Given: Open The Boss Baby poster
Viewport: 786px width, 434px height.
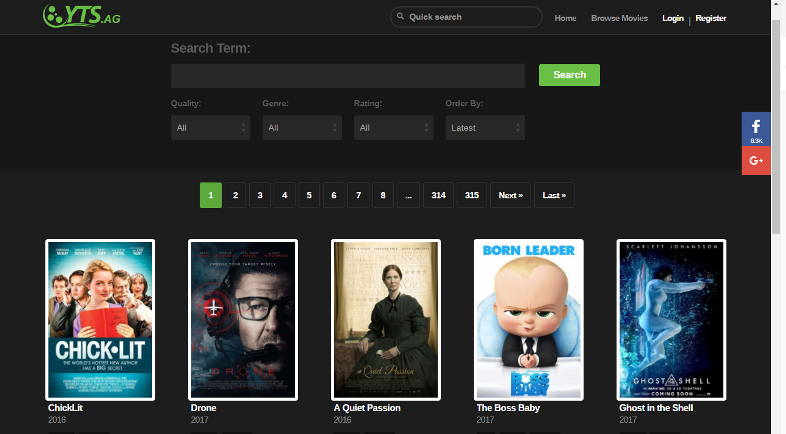Looking at the screenshot, I should (529, 320).
